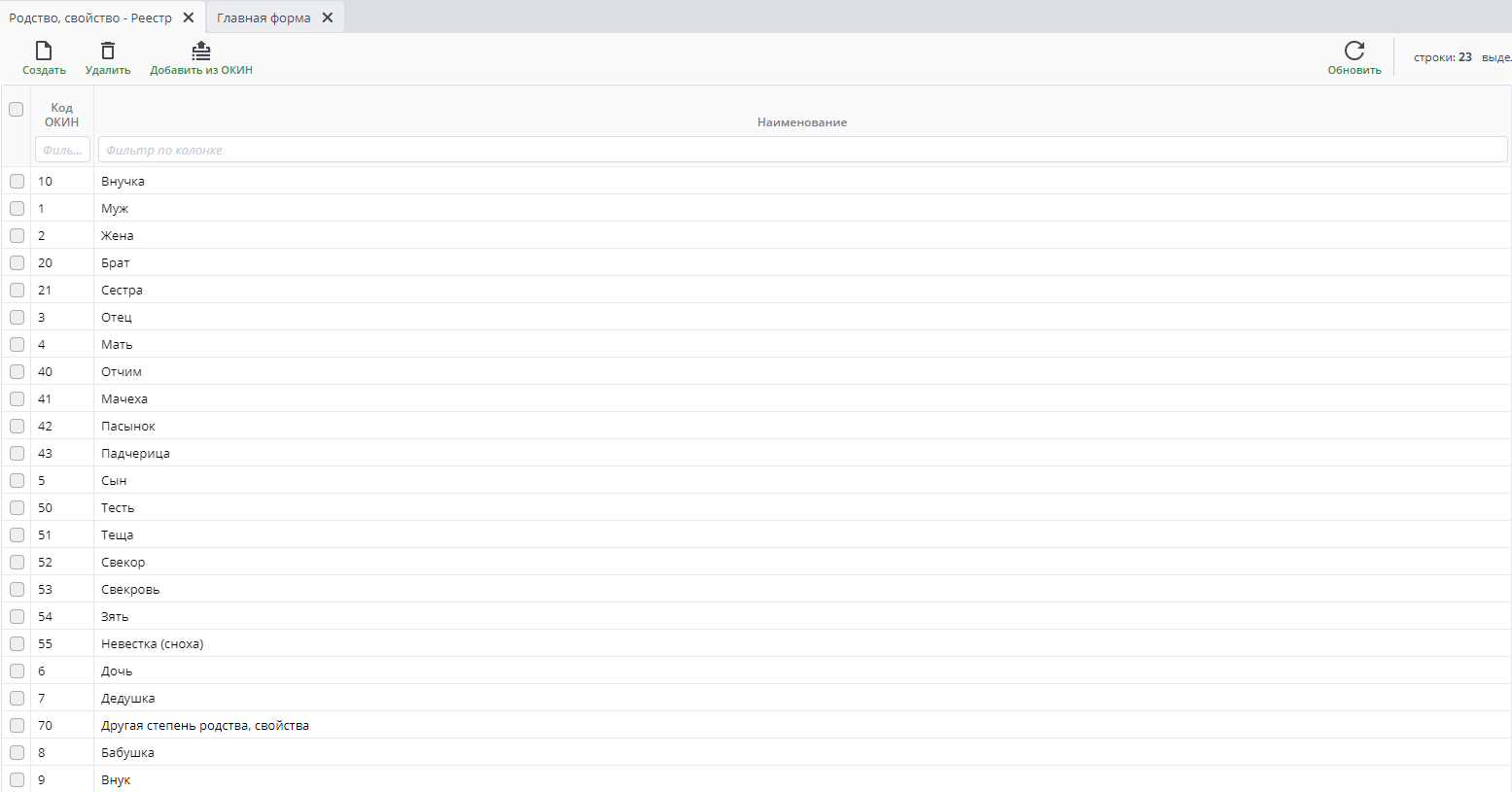Click the Наименование column filter field
Screen dimensions: 1512x792
802,150
